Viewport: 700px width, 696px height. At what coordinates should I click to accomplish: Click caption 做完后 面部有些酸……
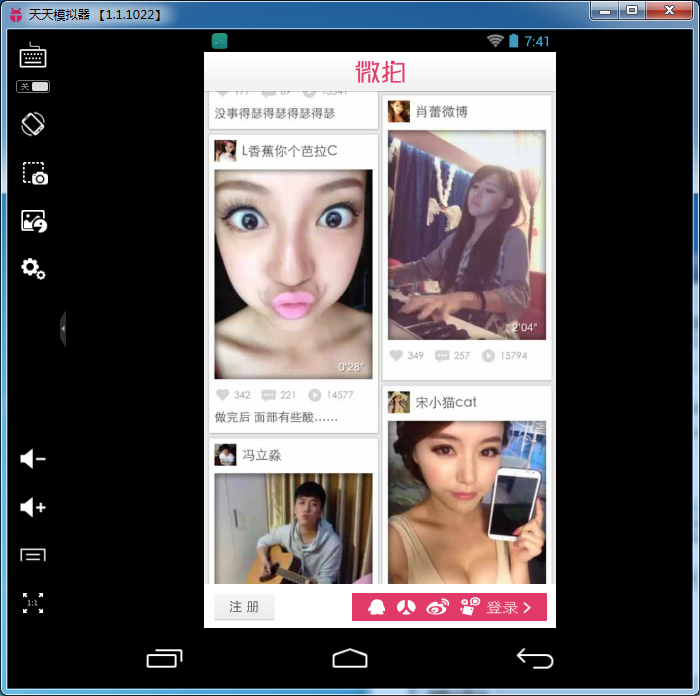click(x=276, y=417)
